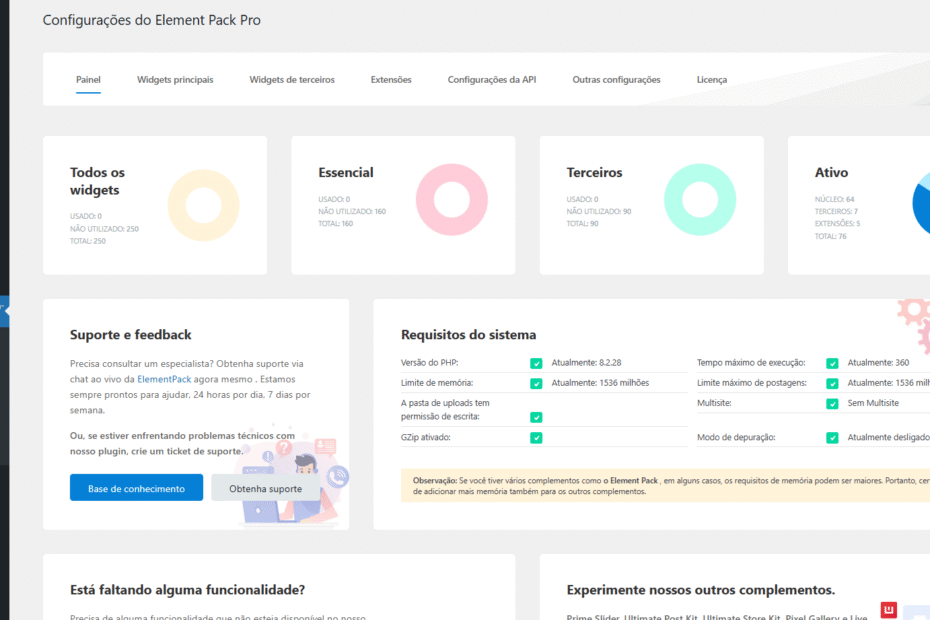The image size is (930, 620).
Task: Click the Base de conhecimento button
Action: 136,487
